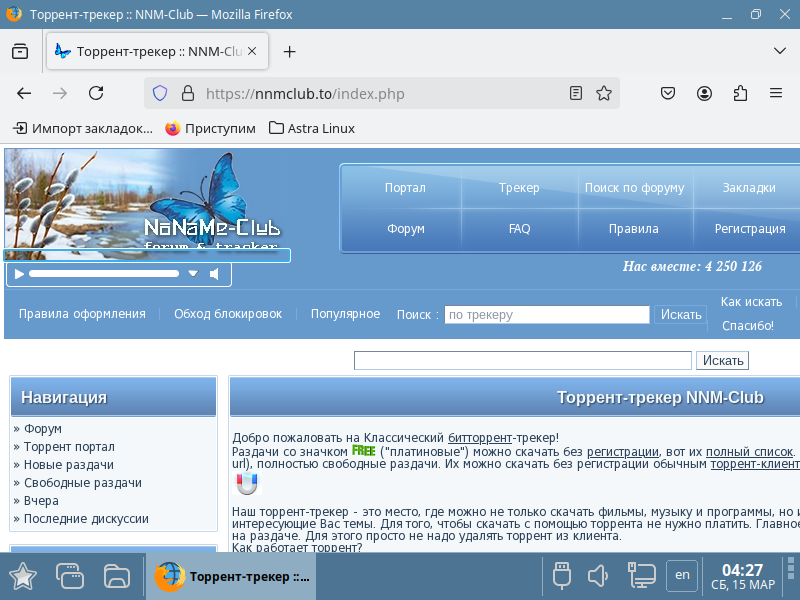
Task: Open the network connection tray icon
Action: pos(641,576)
